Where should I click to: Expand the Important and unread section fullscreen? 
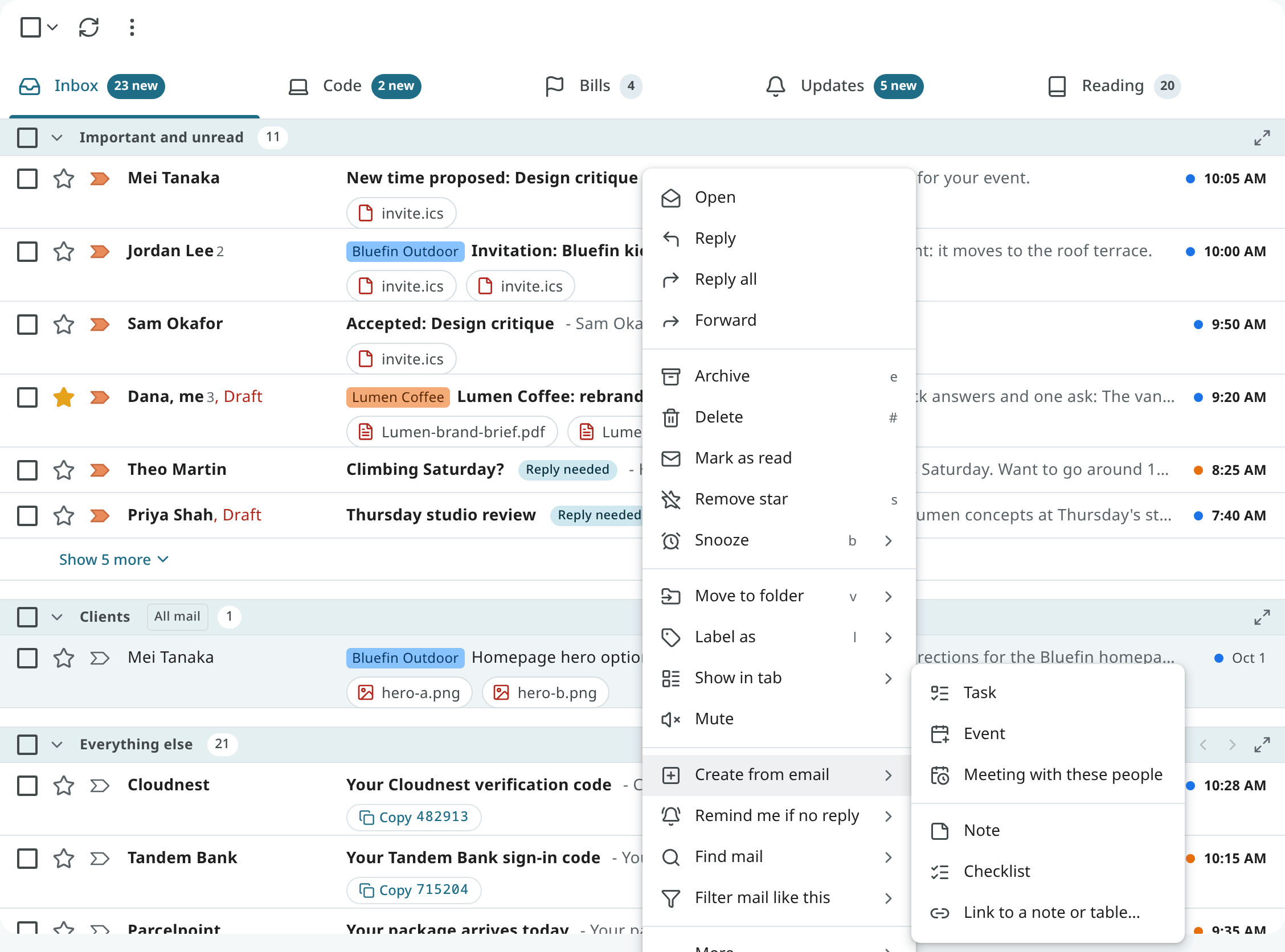pyautogui.click(x=1262, y=138)
